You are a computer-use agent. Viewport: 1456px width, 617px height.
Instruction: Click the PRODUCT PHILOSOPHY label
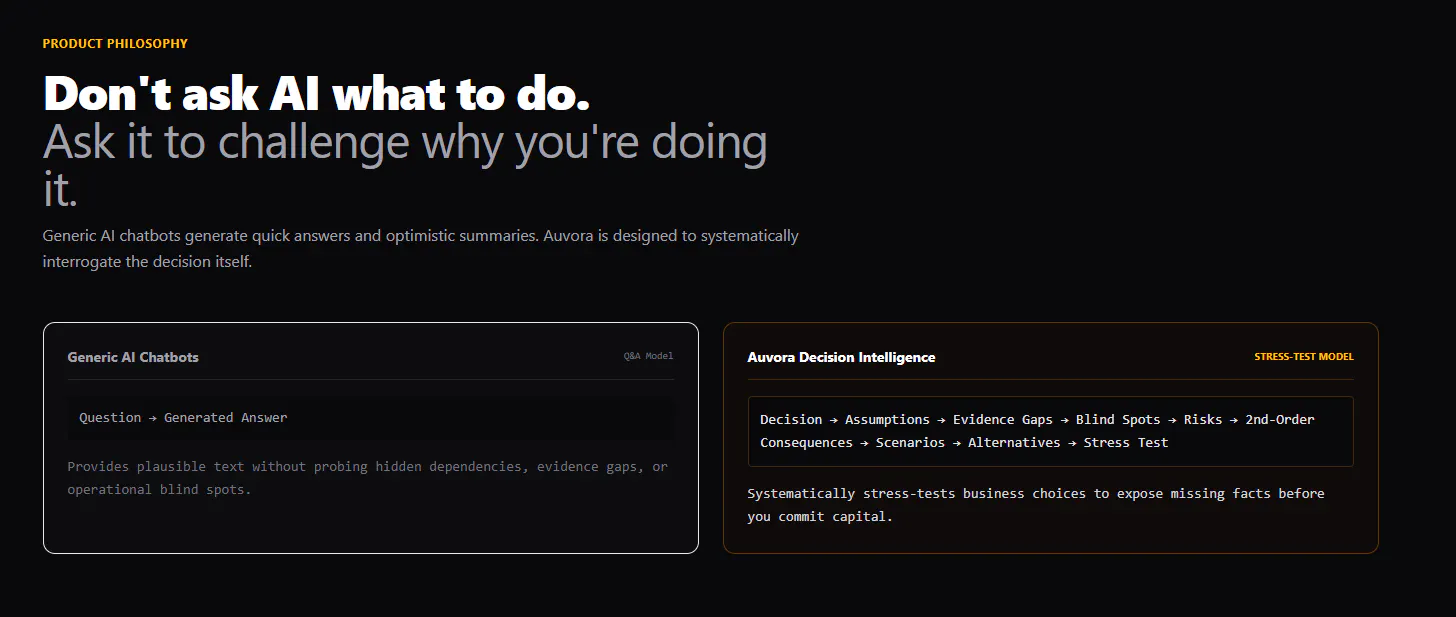coord(115,44)
